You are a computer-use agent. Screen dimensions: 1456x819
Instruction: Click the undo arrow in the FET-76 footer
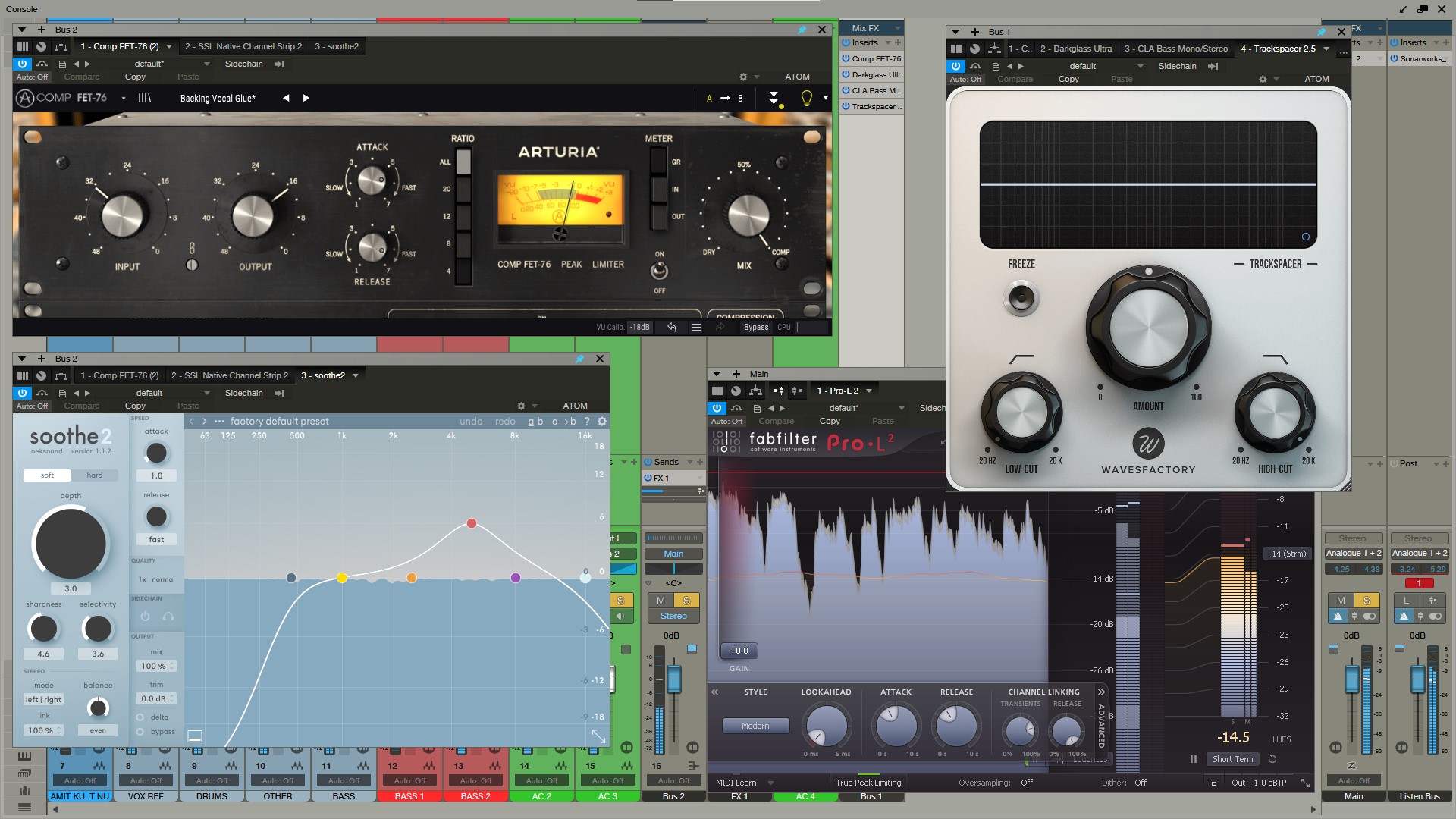coord(671,327)
